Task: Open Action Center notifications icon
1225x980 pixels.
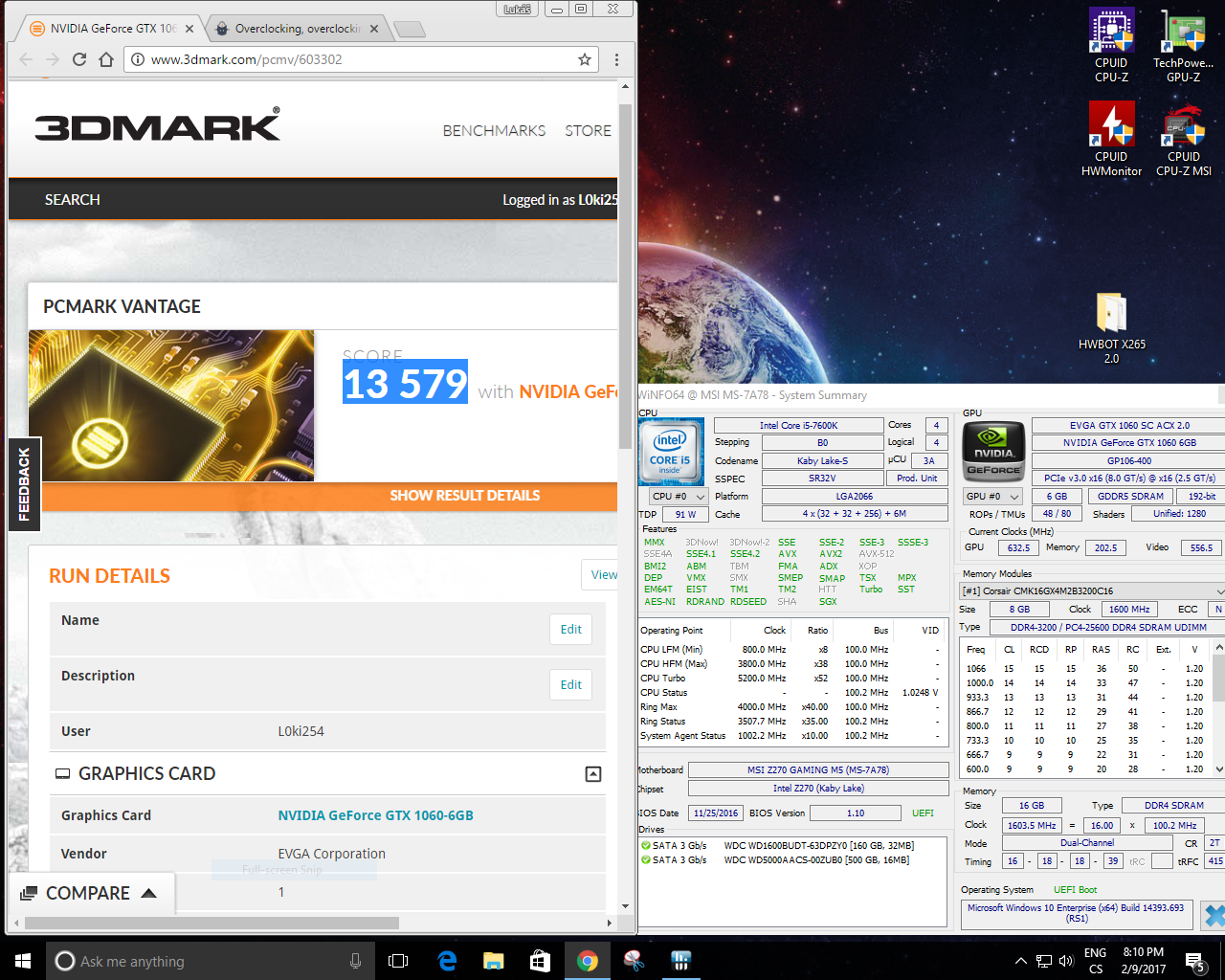Action: [1195, 961]
